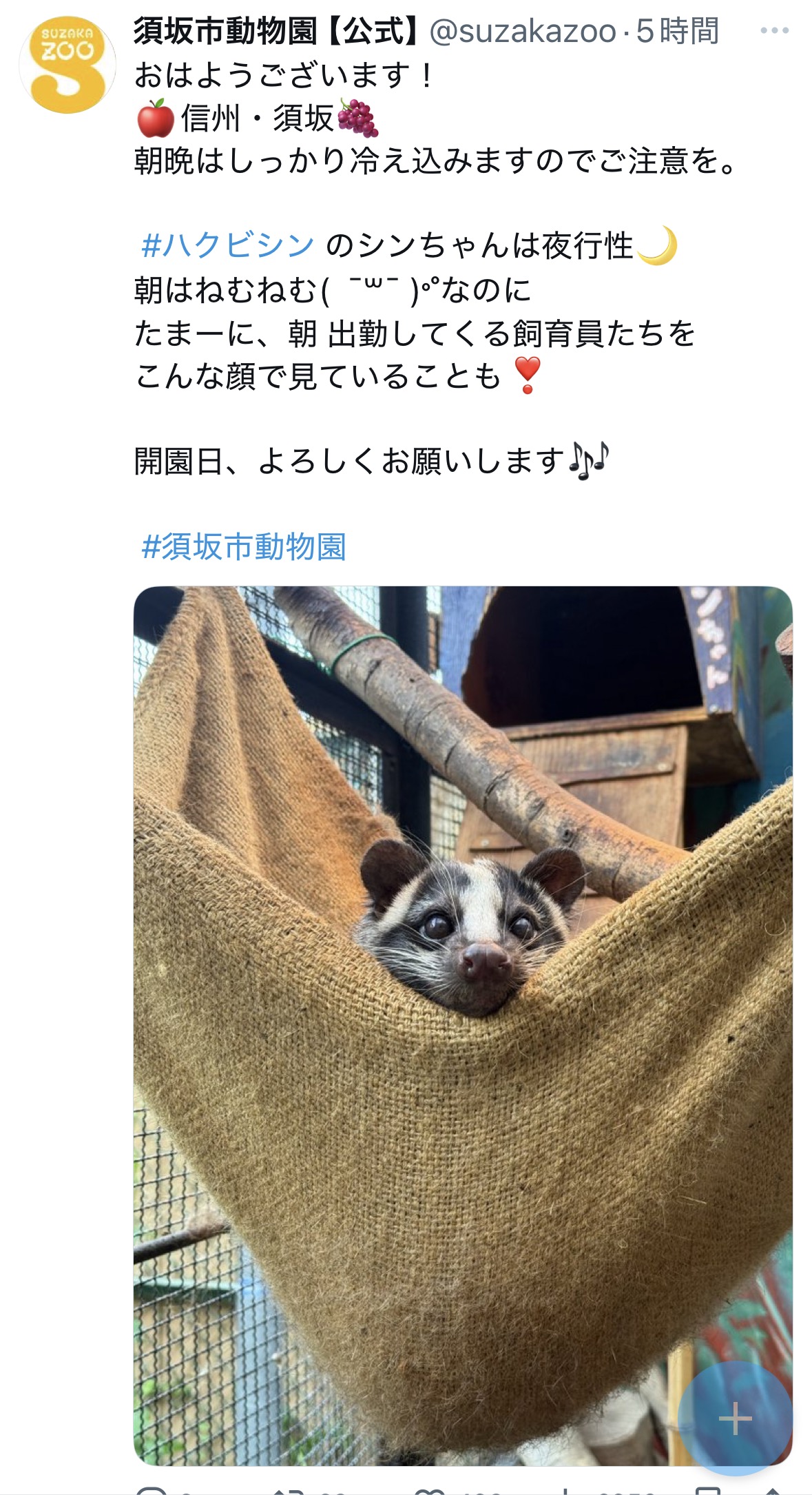Viewport: 812px width, 1495px height.
Task: Tap the 信州・須坂 text line
Action: coord(258,118)
